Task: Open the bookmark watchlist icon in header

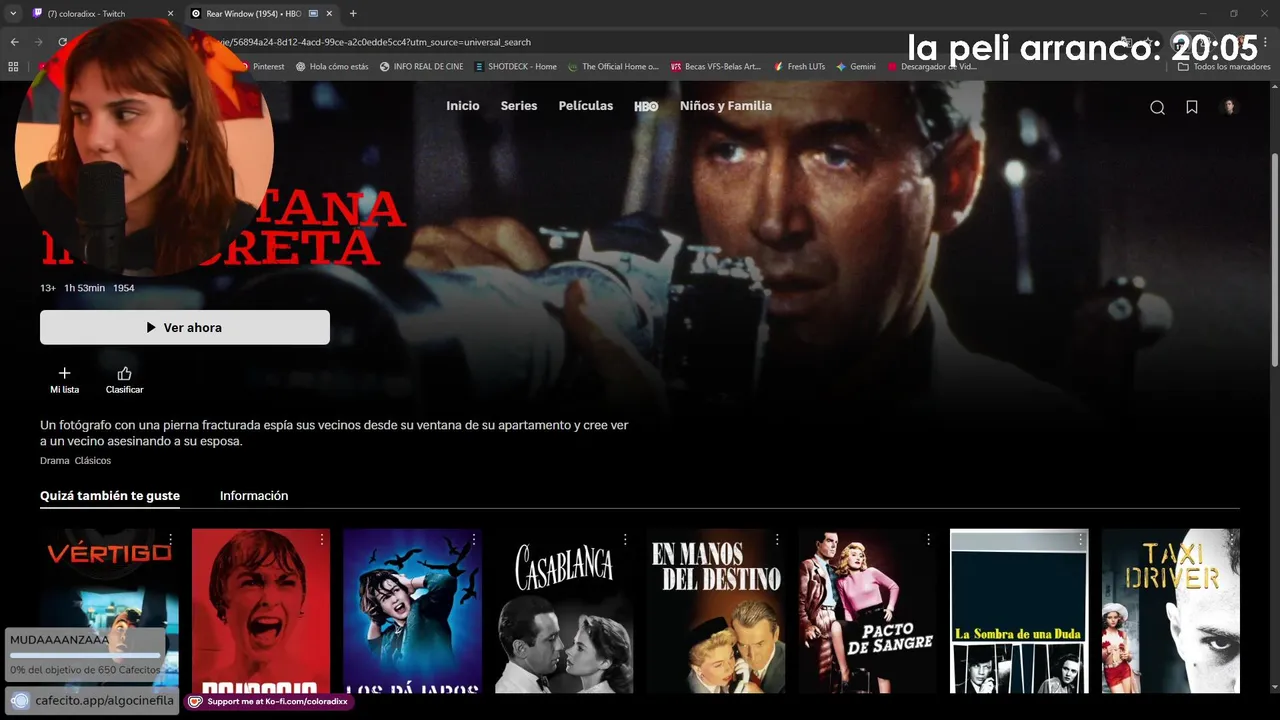Action: pyautogui.click(x=1192, y=107)
